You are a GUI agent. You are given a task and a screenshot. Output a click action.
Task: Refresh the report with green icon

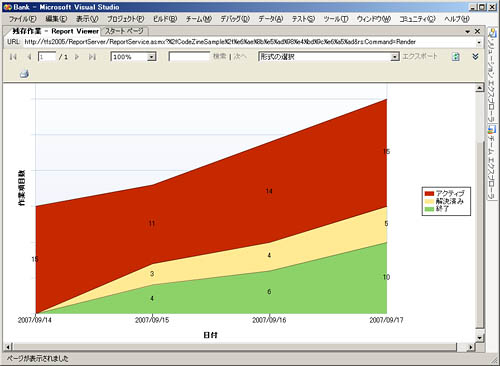(x=455, y=57)
